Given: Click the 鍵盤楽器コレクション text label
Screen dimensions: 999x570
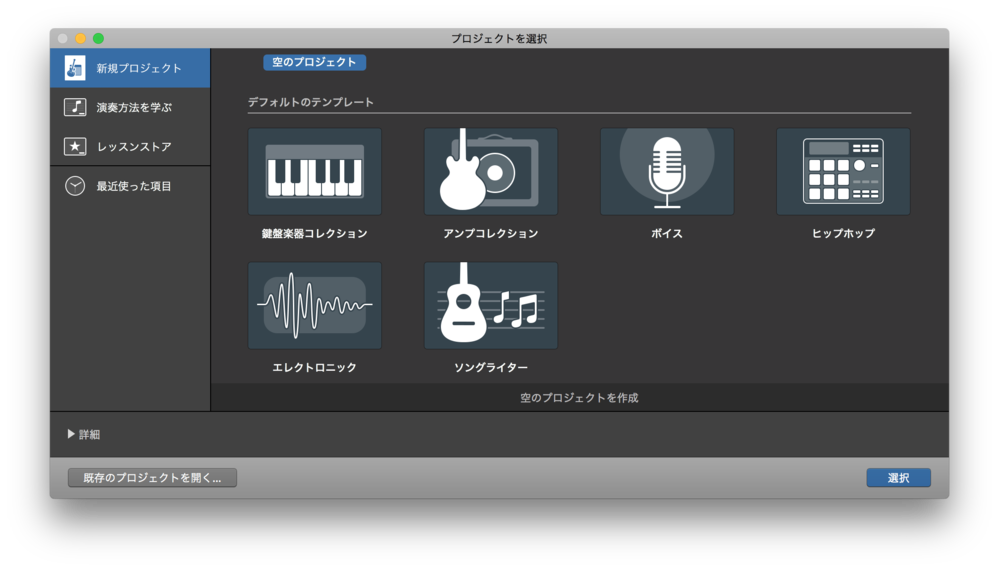Looking at the screenshot, I should 315,234.
